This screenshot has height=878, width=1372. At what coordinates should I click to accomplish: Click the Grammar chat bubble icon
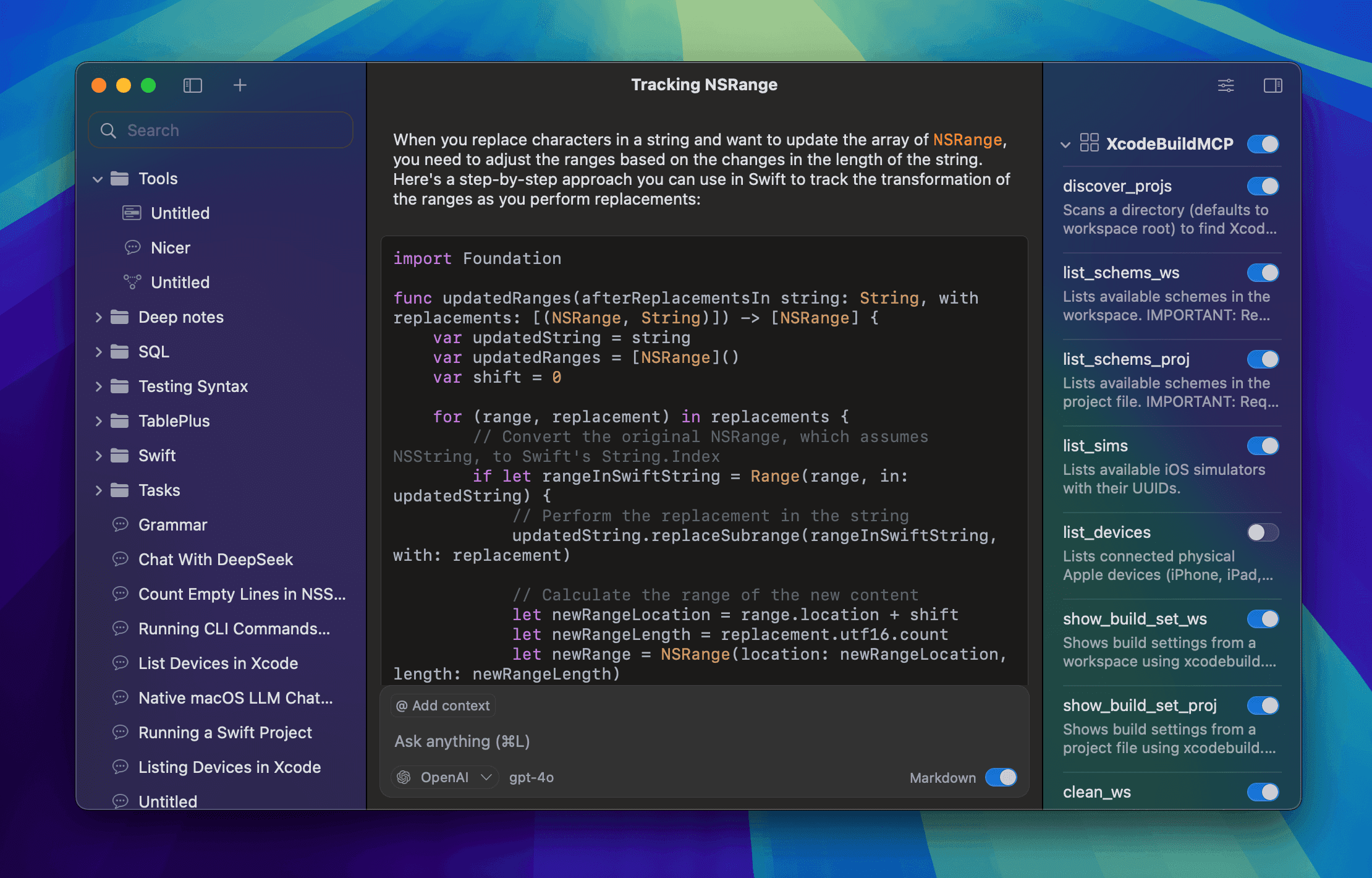121,525
